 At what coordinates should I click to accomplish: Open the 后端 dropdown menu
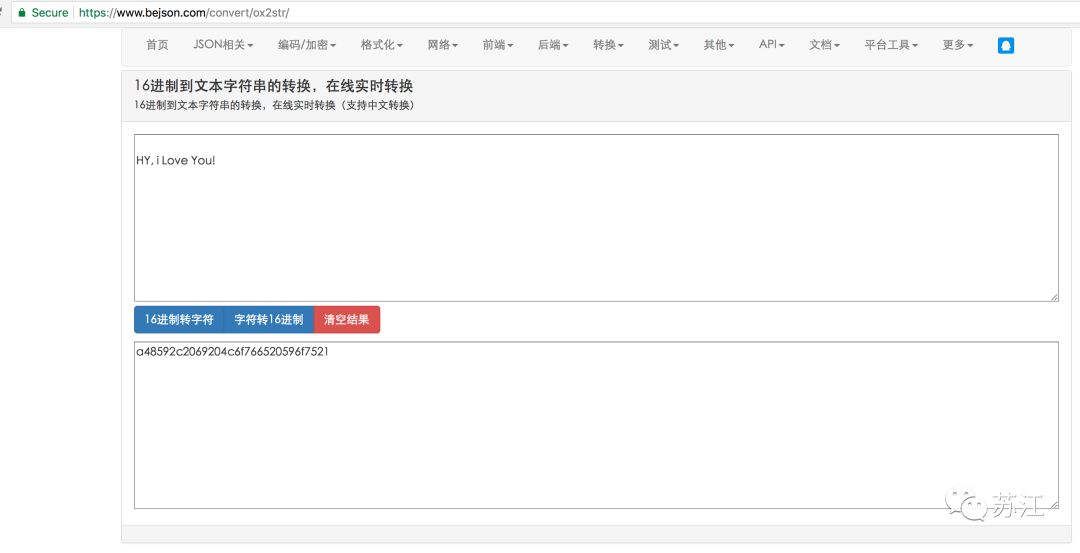[x=553, y=45]
